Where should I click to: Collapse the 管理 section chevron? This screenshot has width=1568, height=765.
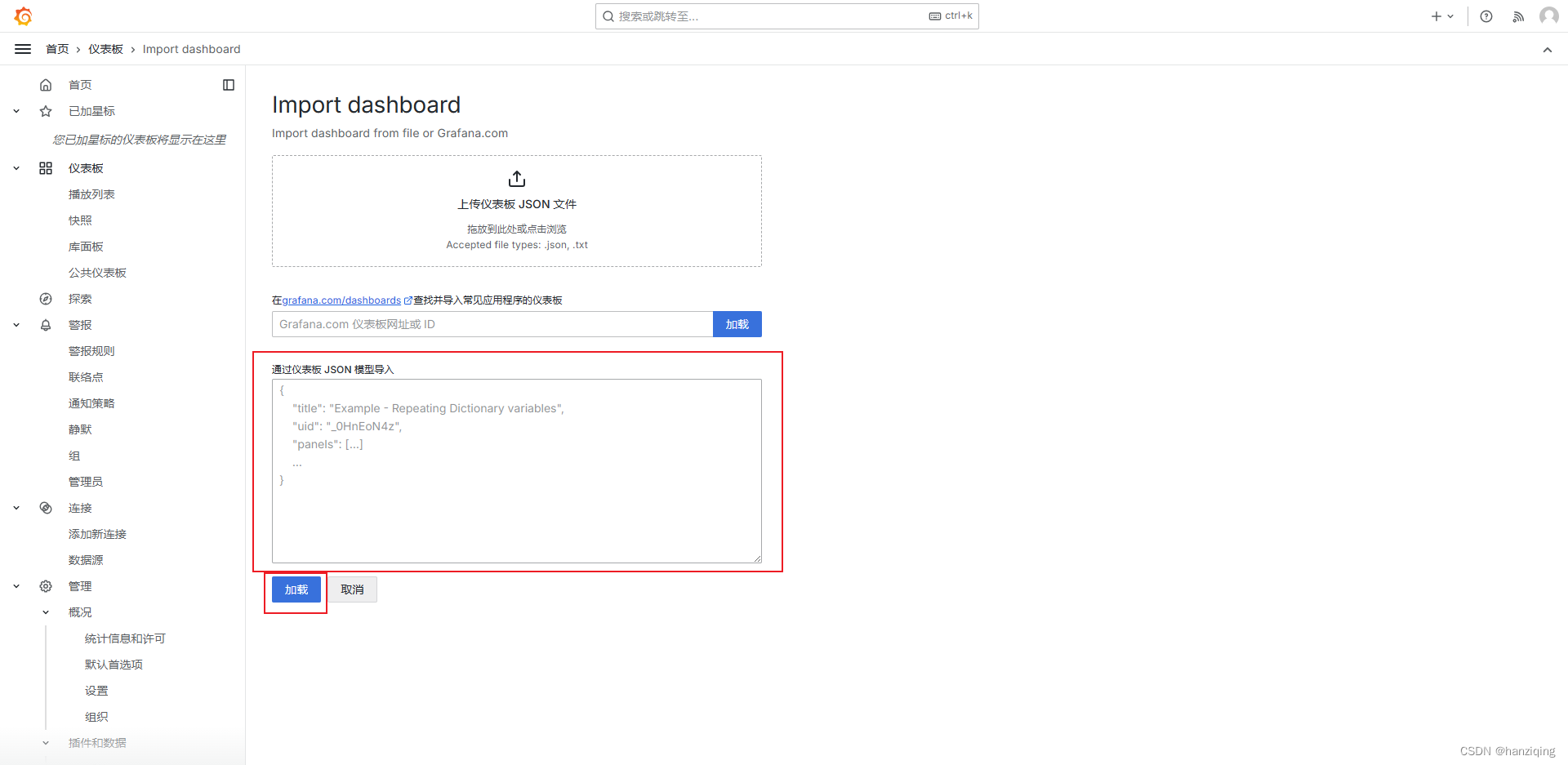pyautogui.click(x=16, y=586)
